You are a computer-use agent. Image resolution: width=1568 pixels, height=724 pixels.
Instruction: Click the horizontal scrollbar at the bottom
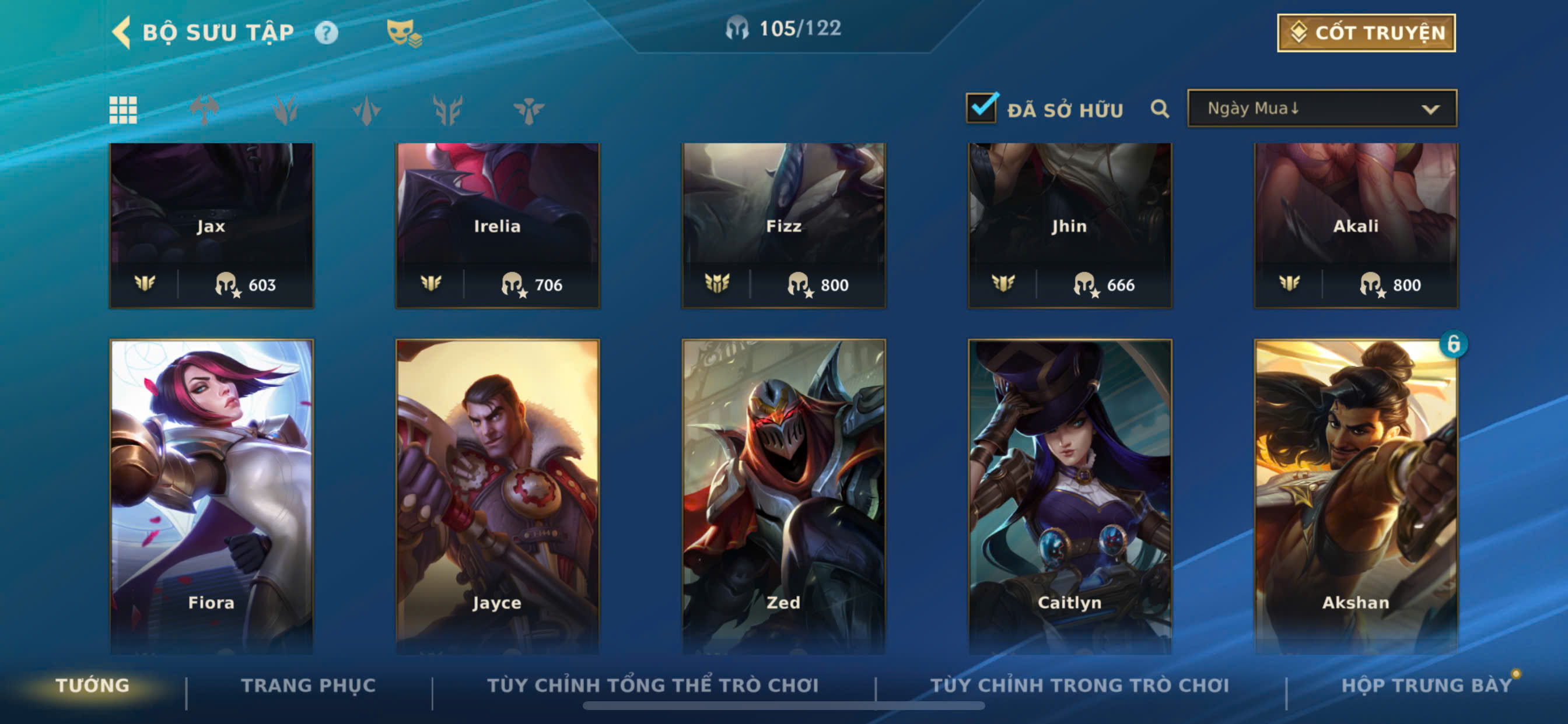click(783, 706)
